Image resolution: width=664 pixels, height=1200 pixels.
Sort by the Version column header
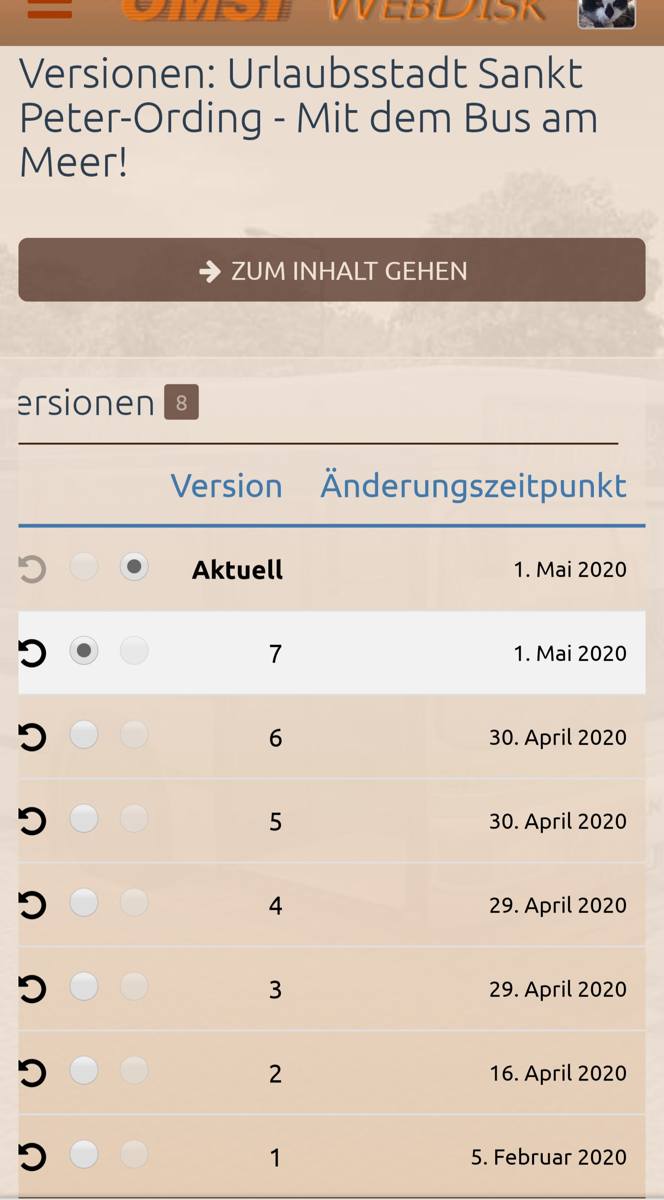(x=226, y=486)
